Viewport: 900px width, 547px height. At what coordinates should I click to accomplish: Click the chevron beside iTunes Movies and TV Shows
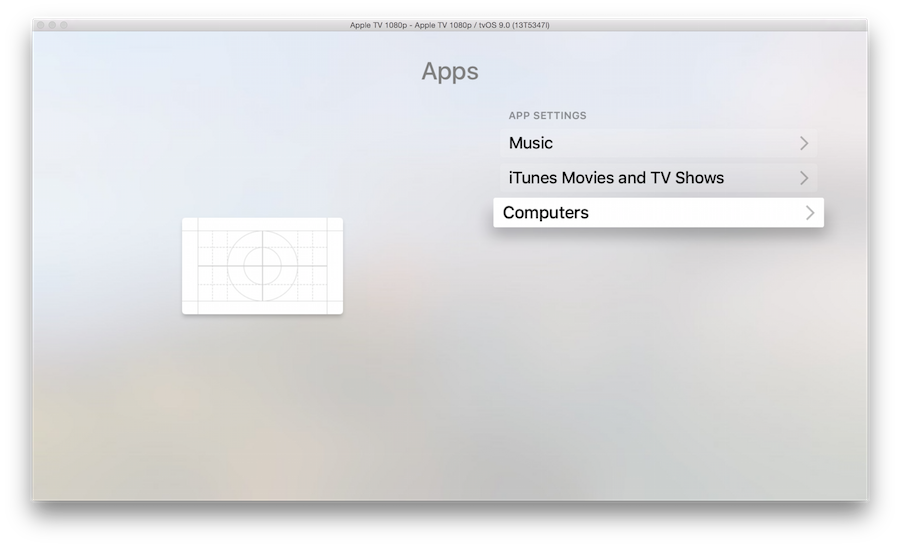[804, 178]
